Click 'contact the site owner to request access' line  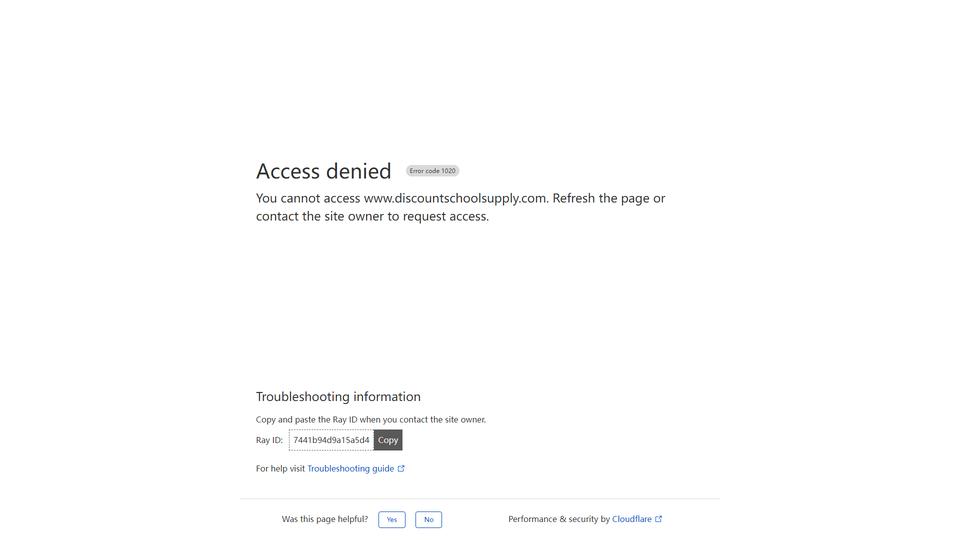pyautogui.click(x=372, y=217)
